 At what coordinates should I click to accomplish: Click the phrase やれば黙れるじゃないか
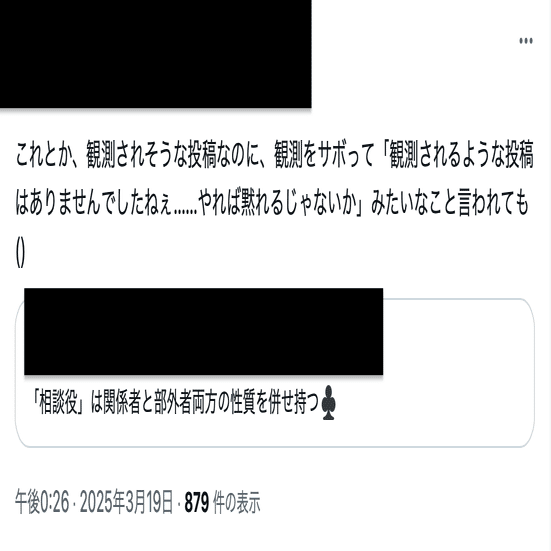click(281, 203)
